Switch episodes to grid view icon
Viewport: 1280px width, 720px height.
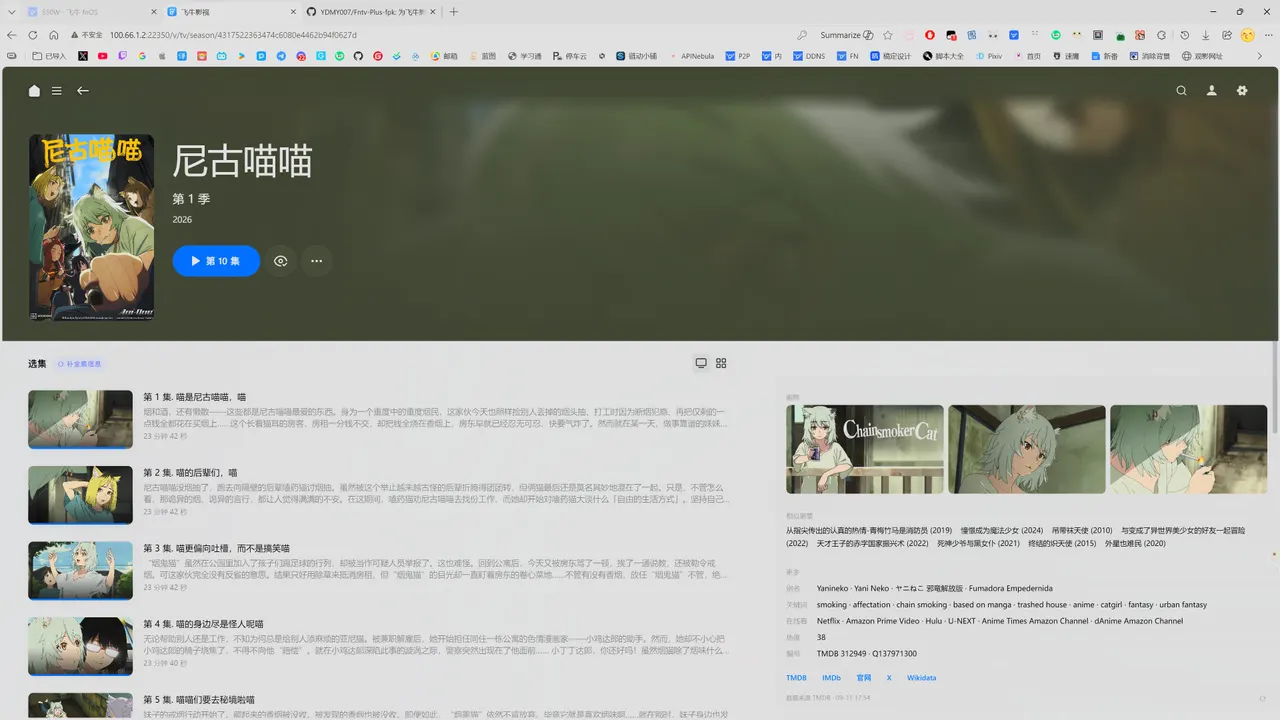tap(722, 363)
